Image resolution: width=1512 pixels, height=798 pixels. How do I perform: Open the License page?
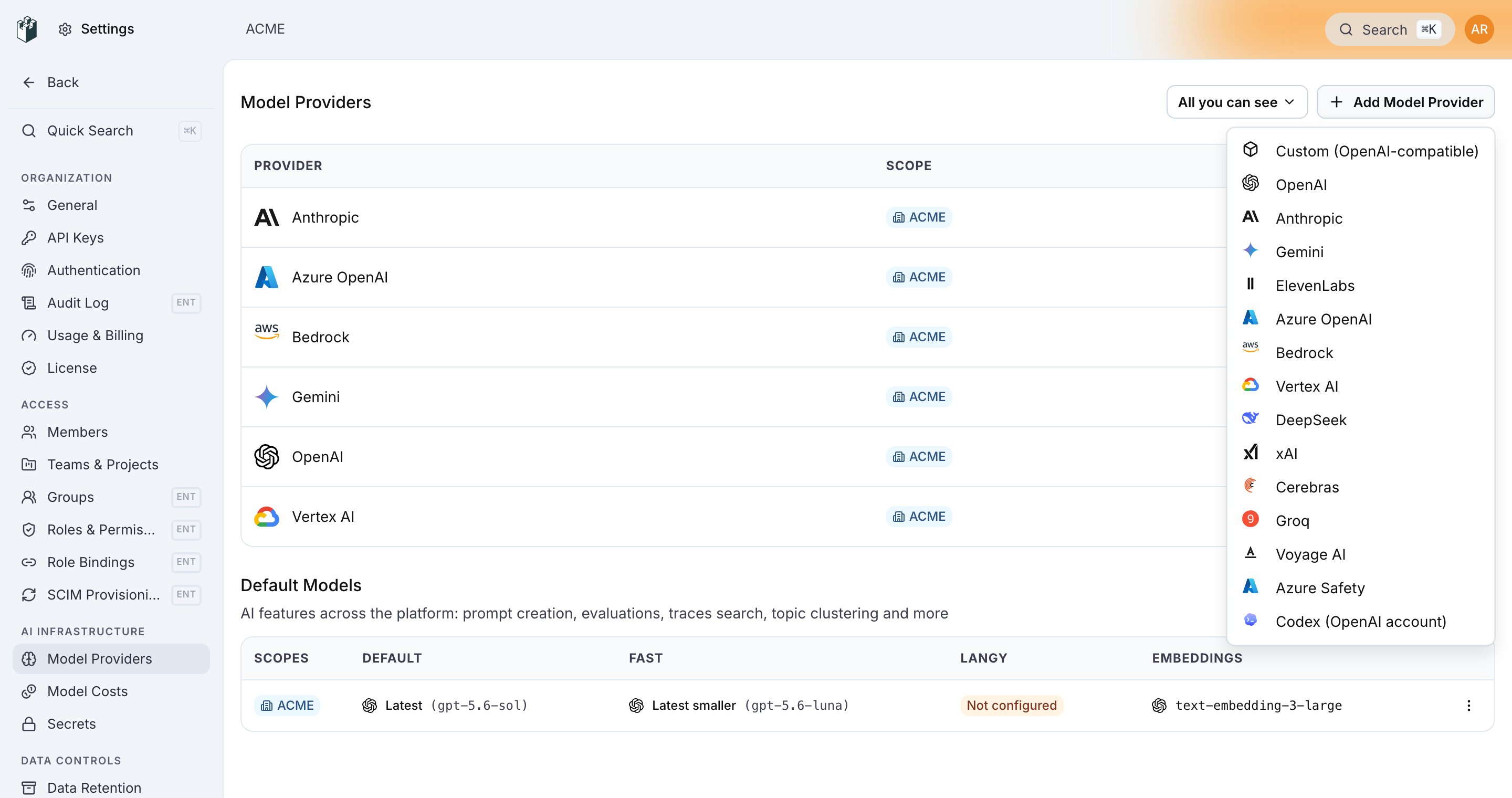(x=111, y=368)
